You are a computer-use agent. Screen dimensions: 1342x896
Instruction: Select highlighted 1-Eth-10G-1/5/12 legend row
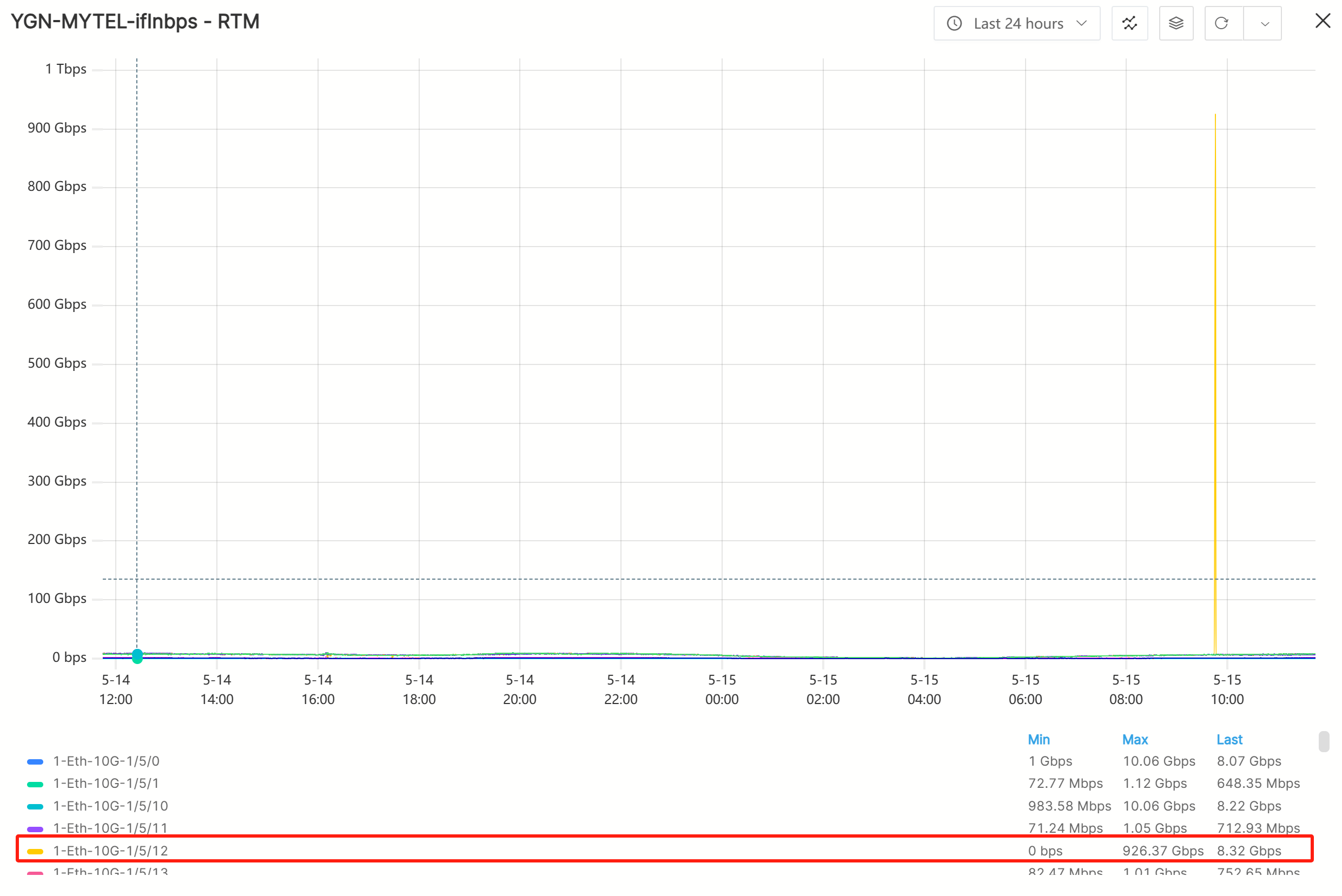pos(110,851)
